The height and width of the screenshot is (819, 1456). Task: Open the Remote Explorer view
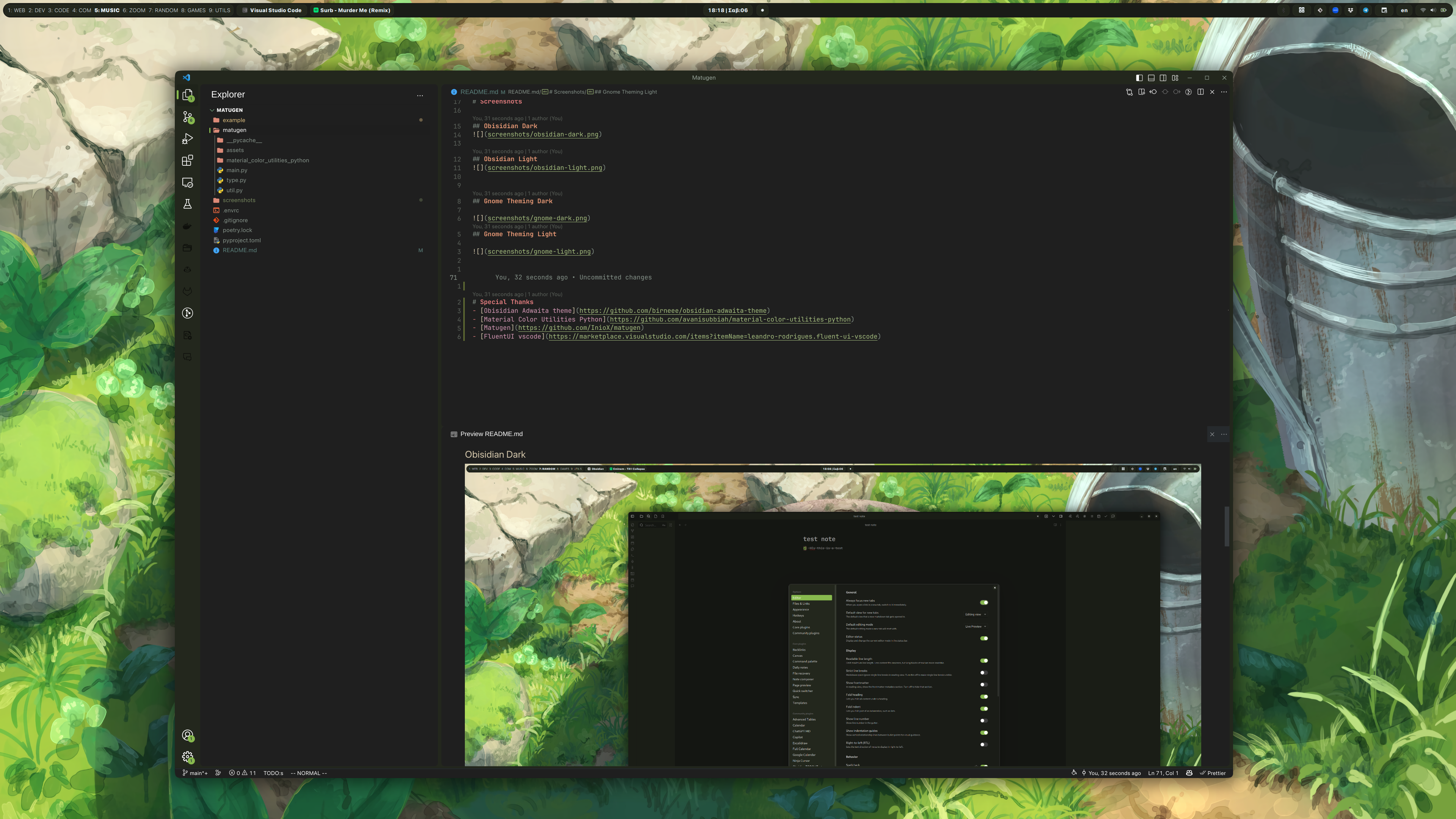tap(188, 182)
